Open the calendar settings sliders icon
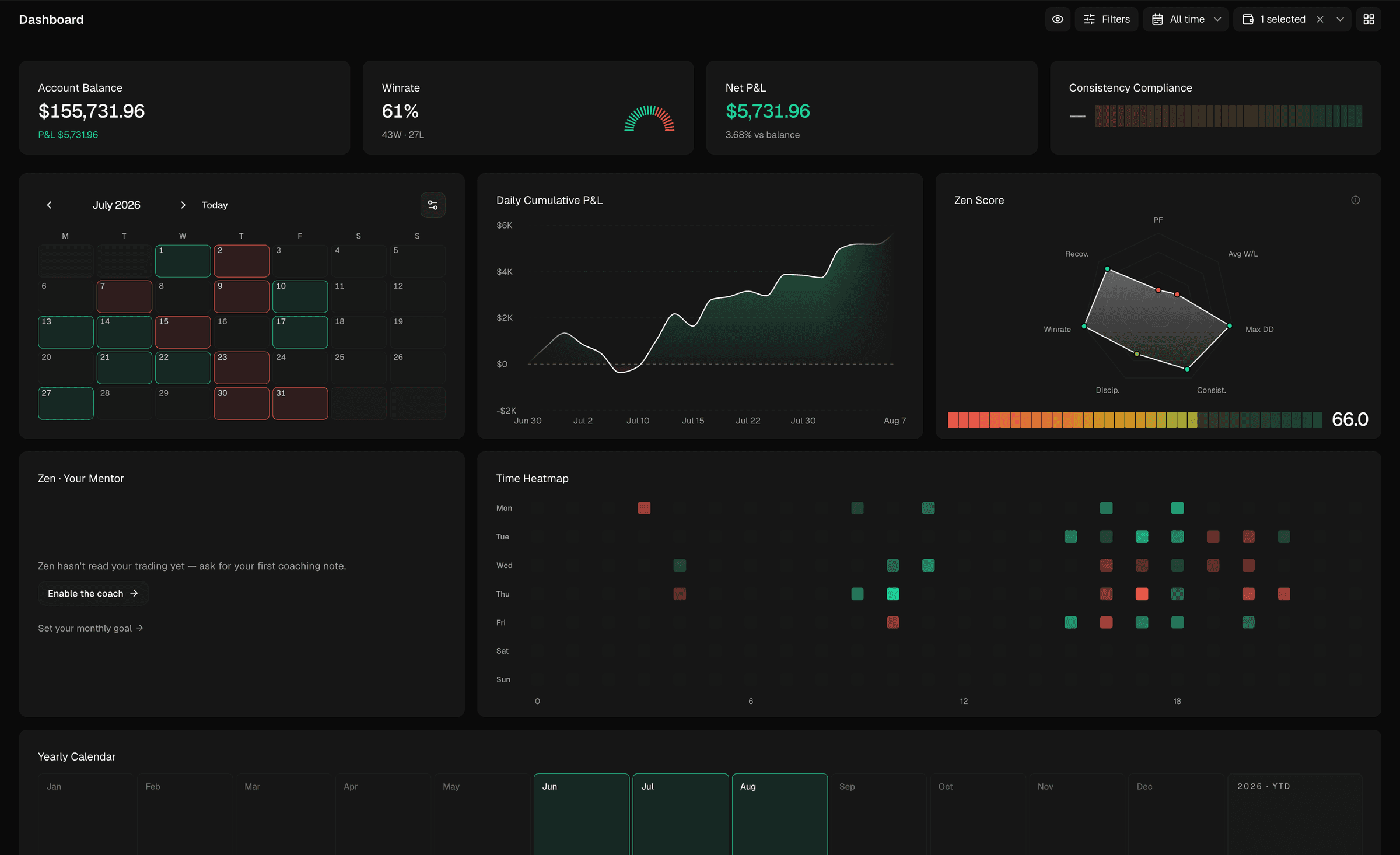The width and height of the screenshot is (1400, 855). point(433,205)
